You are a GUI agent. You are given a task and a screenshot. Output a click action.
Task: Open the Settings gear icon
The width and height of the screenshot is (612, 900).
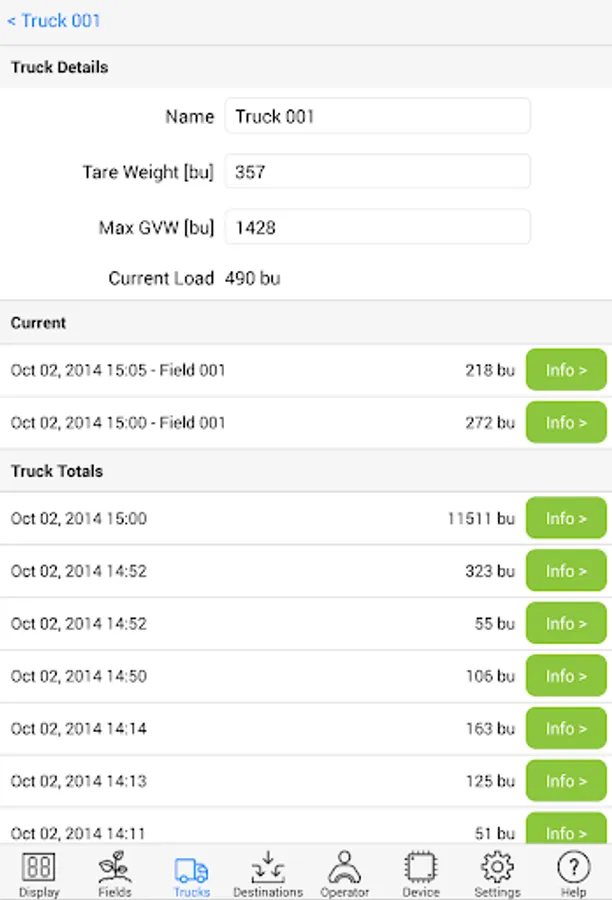point(497,867)
